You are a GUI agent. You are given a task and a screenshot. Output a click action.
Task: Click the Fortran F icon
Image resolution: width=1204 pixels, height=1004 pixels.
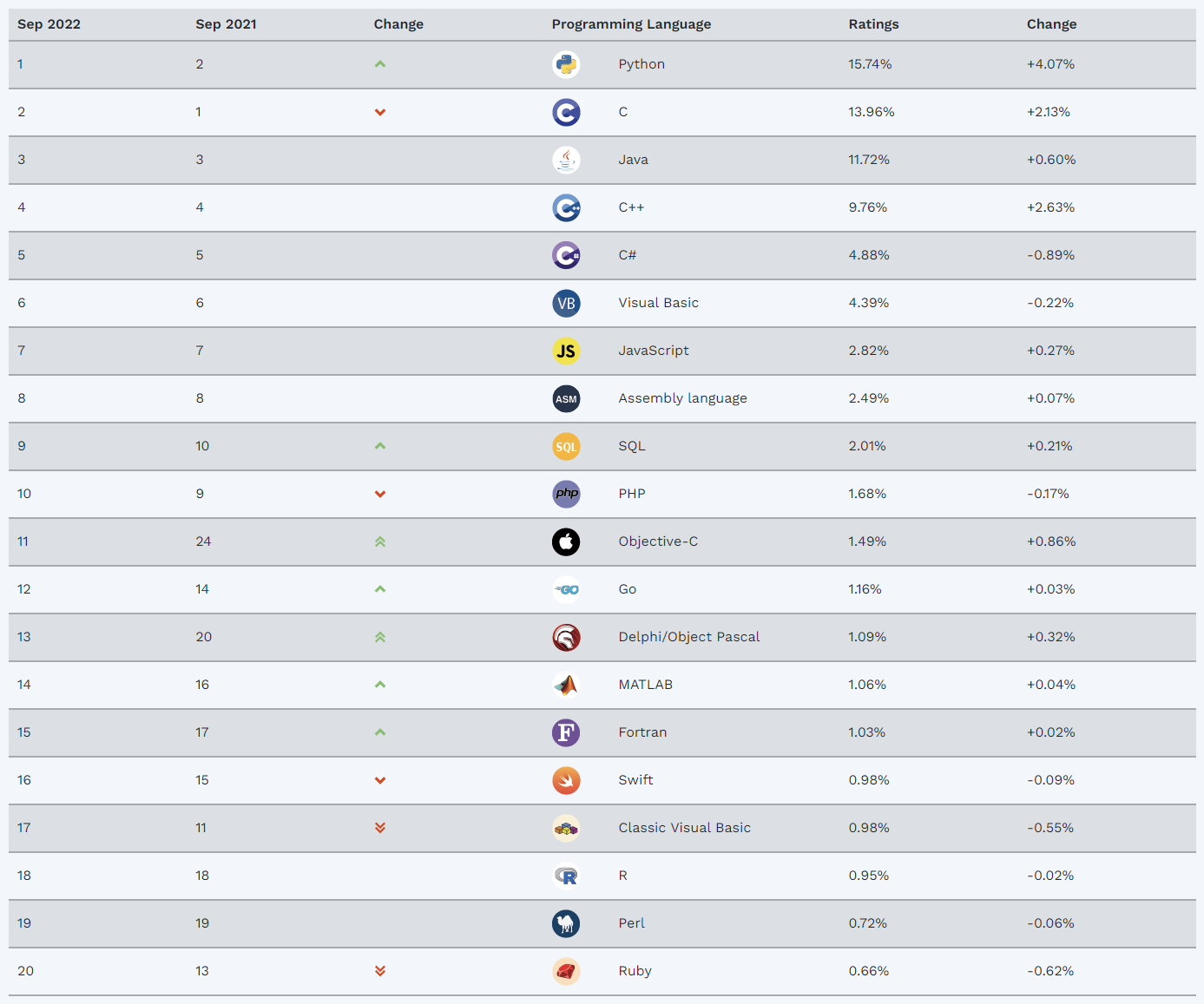point(566,732)
